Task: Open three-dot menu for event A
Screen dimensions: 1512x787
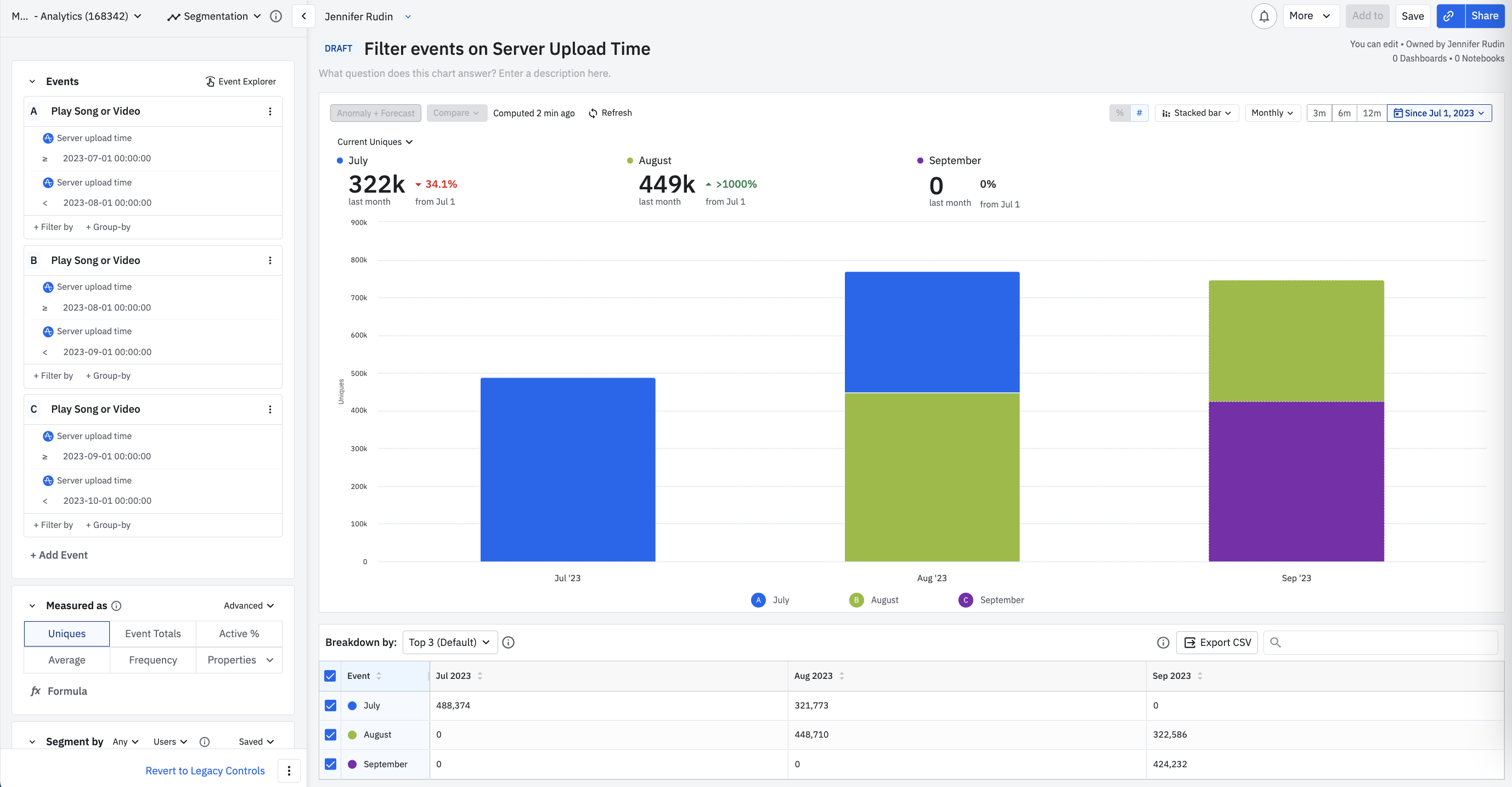Action: point(270,111)
